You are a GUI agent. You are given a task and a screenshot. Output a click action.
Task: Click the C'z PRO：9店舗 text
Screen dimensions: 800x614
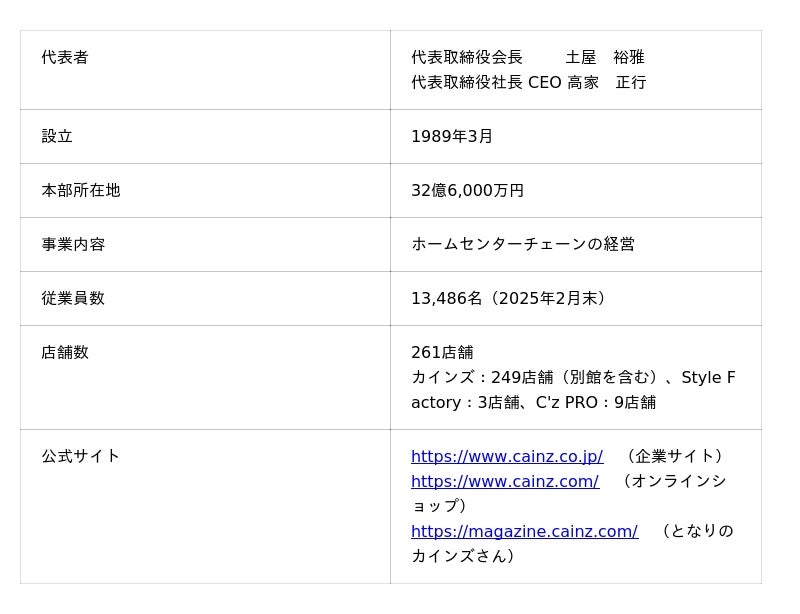(x=596, y=402)
